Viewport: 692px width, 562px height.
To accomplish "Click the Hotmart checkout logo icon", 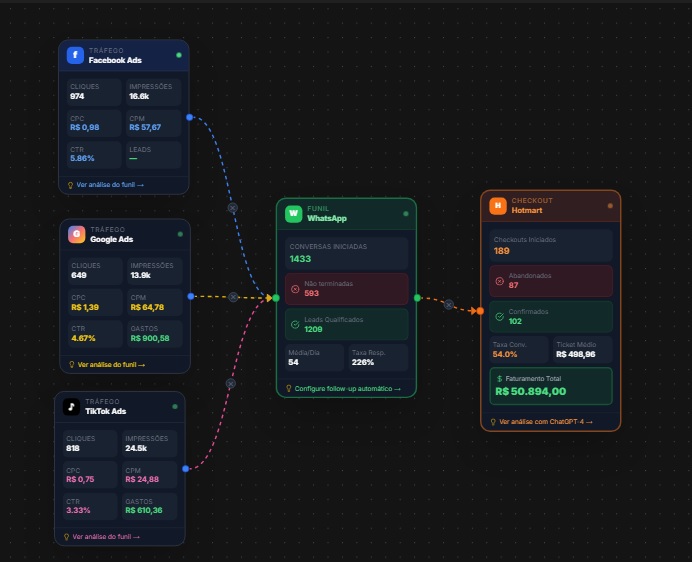I will coord(498,206).
